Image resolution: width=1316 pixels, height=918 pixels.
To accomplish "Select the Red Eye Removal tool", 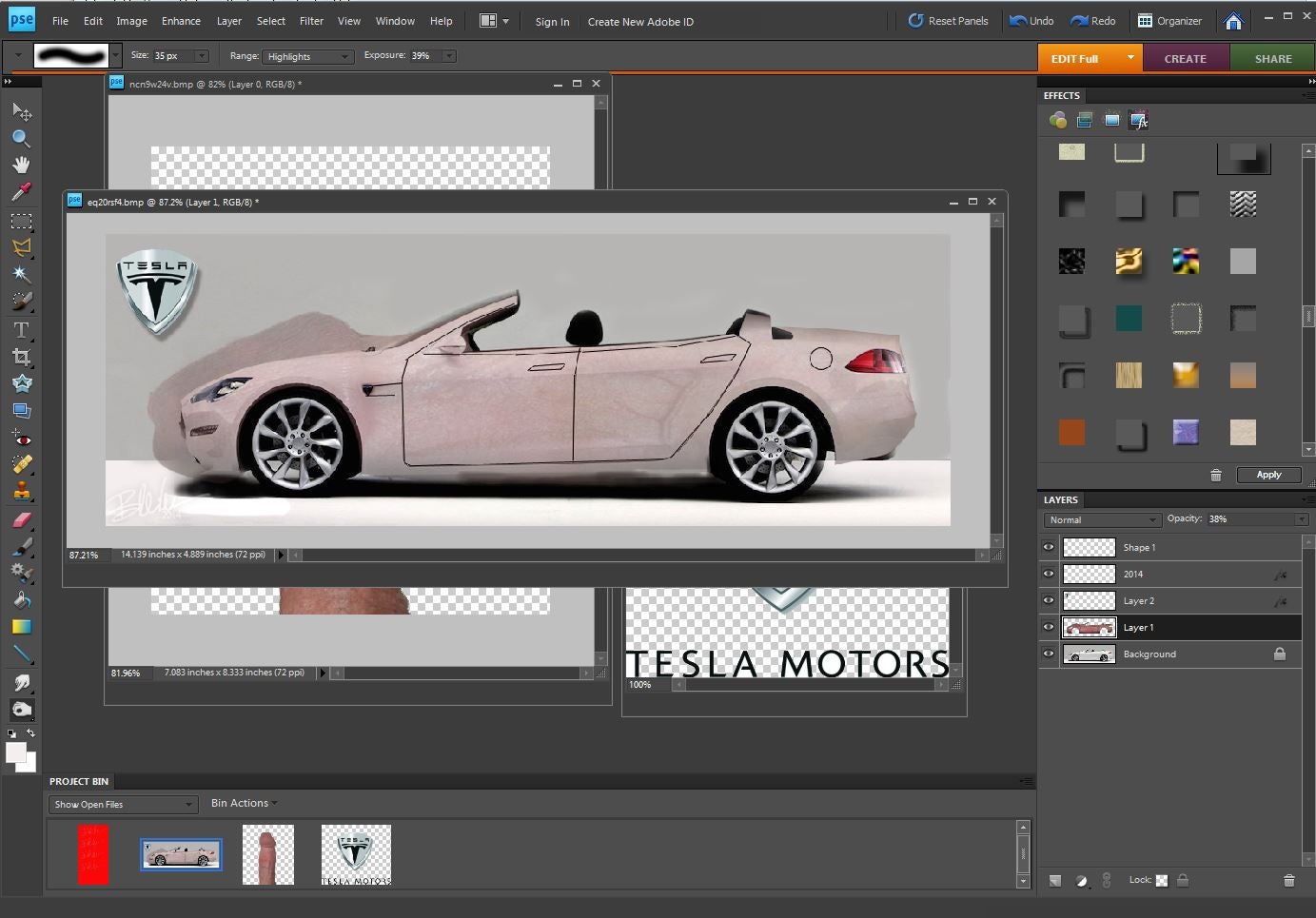I will [x=21, y=439].
